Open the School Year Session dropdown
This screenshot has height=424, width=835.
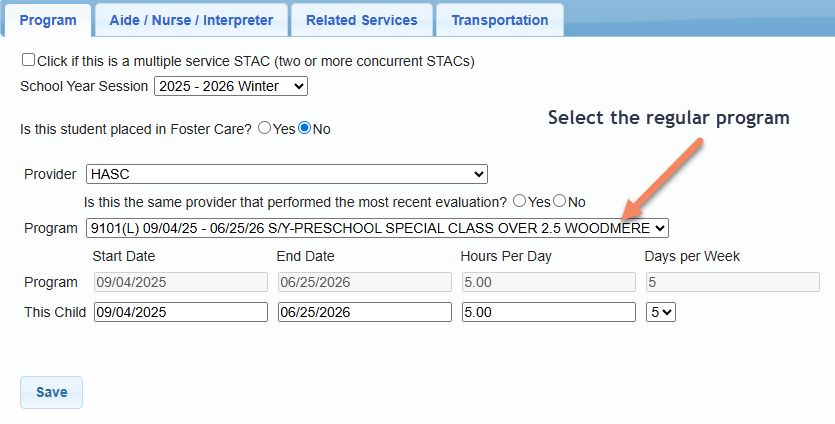[x=231, y=87]
